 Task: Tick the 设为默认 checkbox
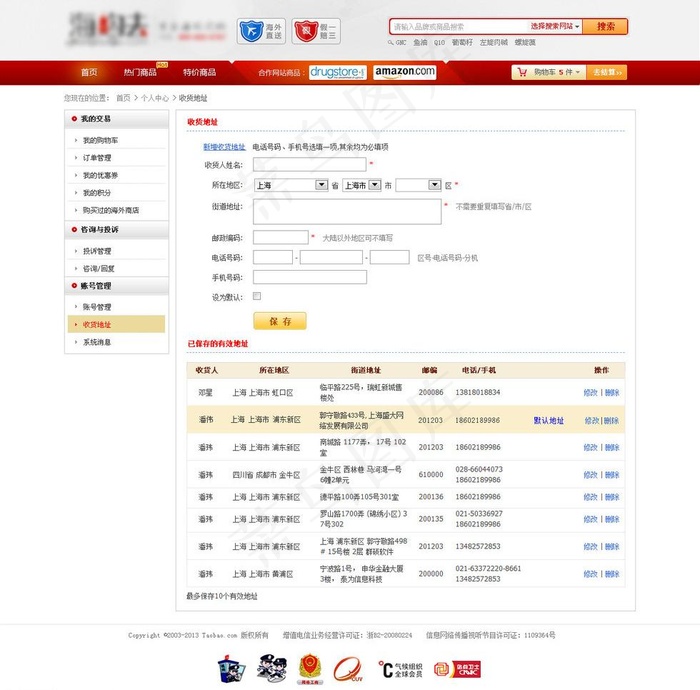pyautogui.click(x=257, y=297)
